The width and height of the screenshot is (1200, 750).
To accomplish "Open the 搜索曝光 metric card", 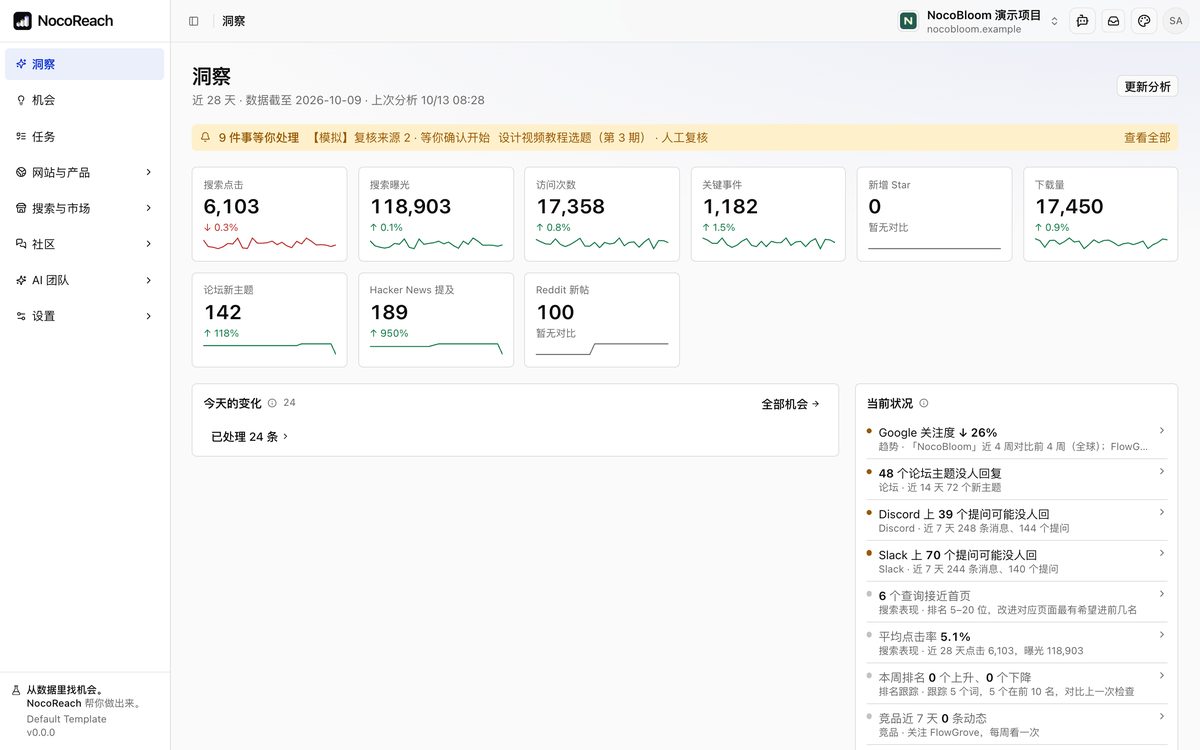I will [436, 214].
